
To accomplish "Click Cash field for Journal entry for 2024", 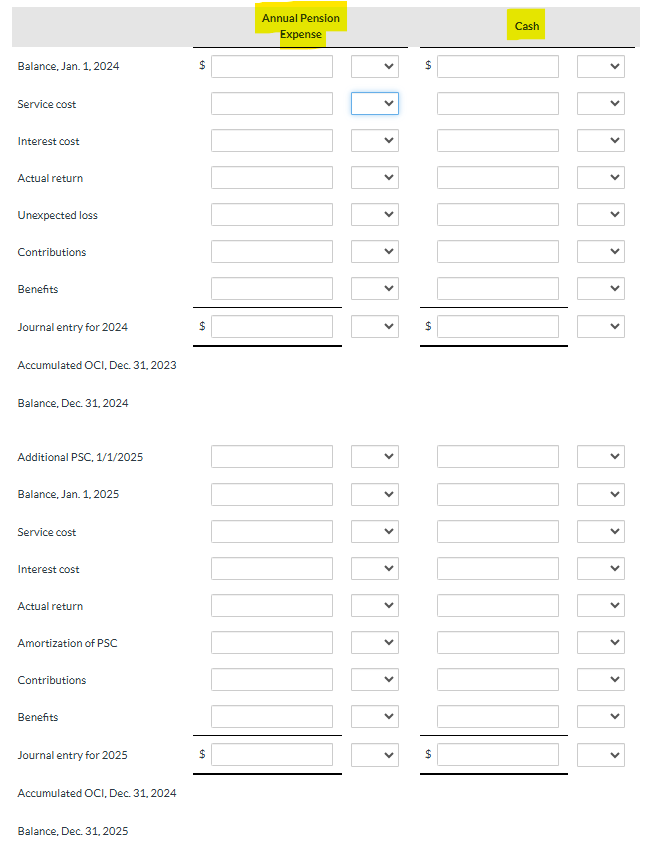I will (x=498, y=326).
